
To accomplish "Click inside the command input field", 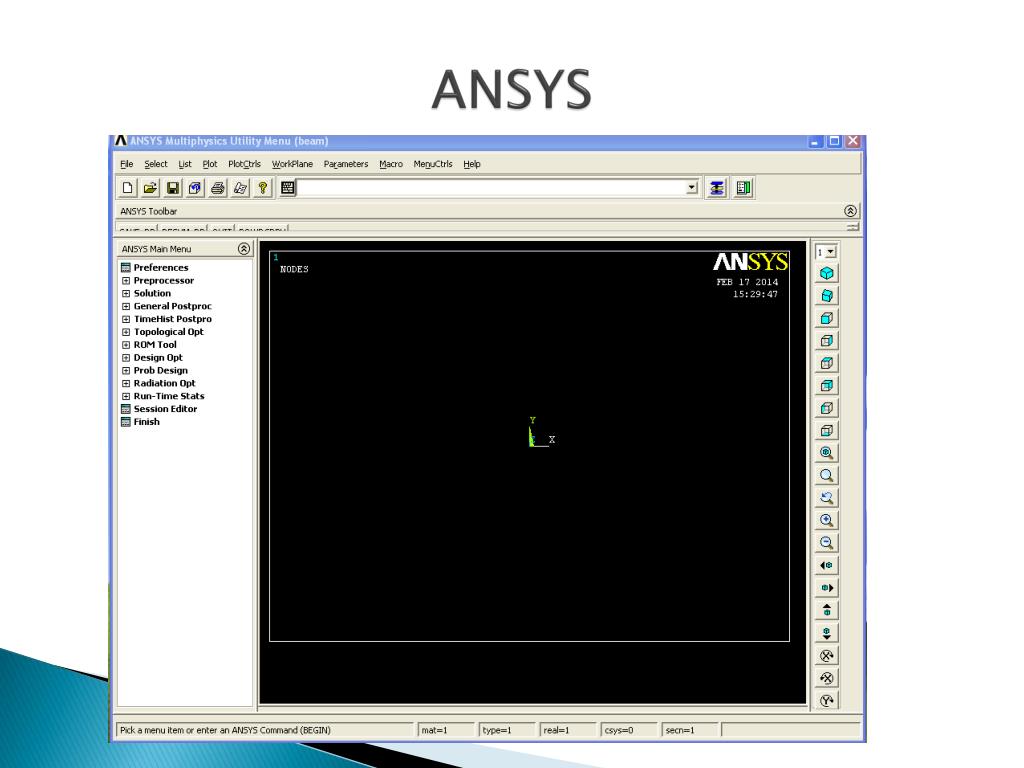I will [491, 188].
